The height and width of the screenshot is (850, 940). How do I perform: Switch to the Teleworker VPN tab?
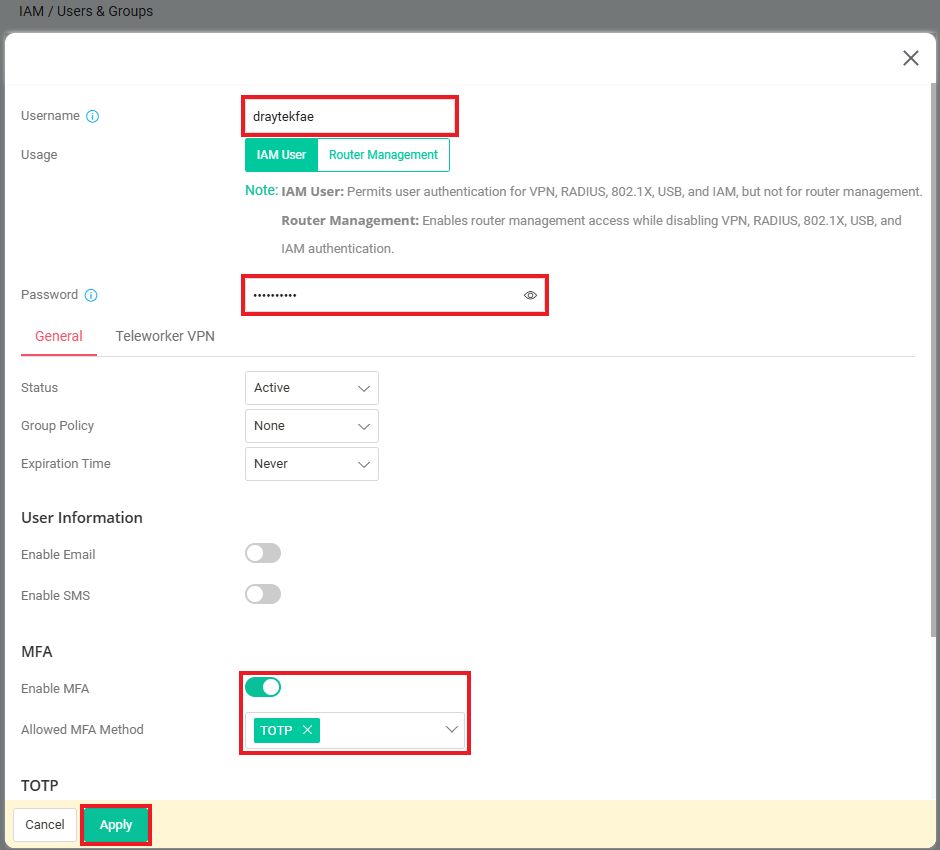coord(165,336)
